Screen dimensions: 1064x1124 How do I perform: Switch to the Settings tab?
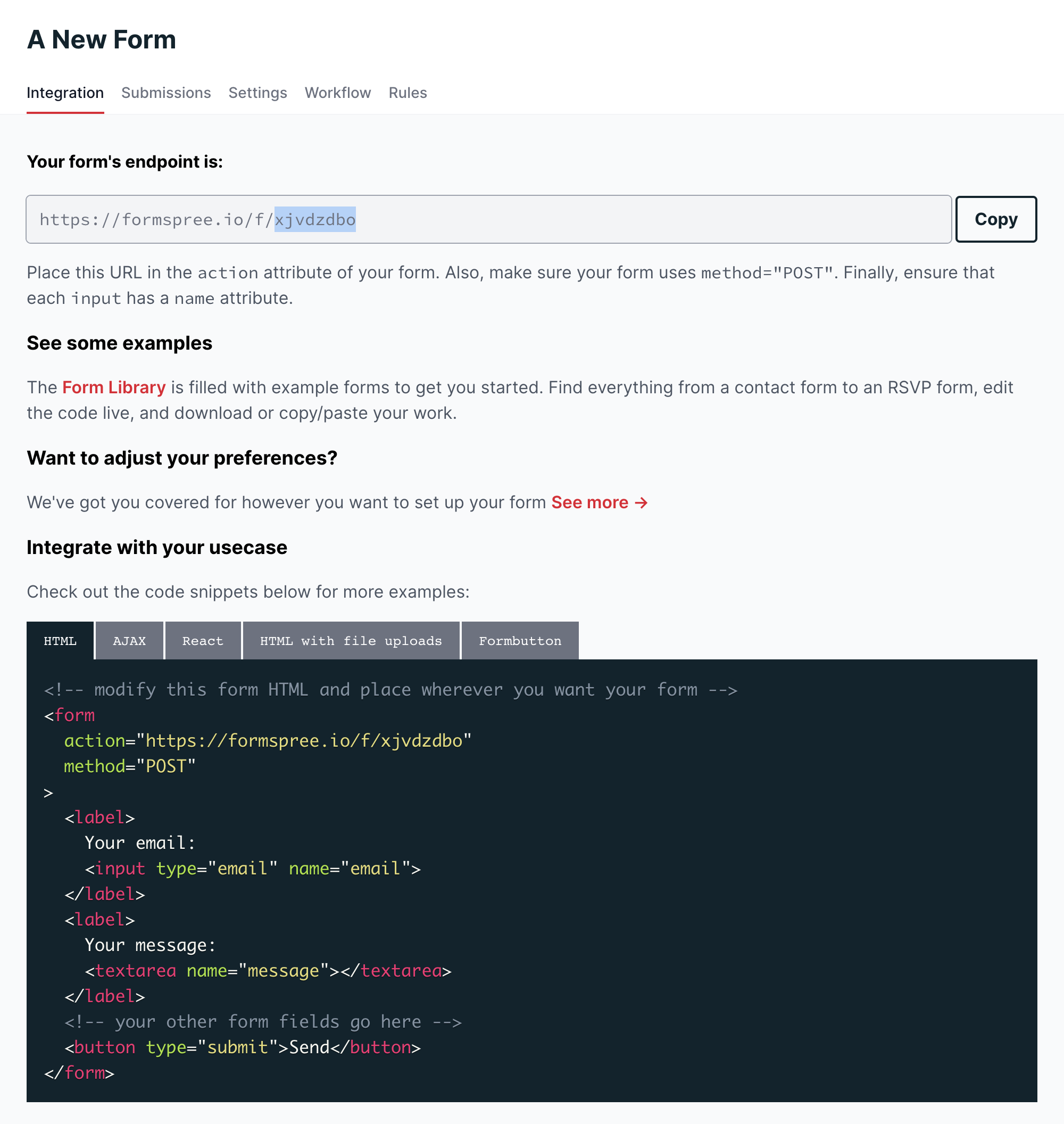click(257, 93)
